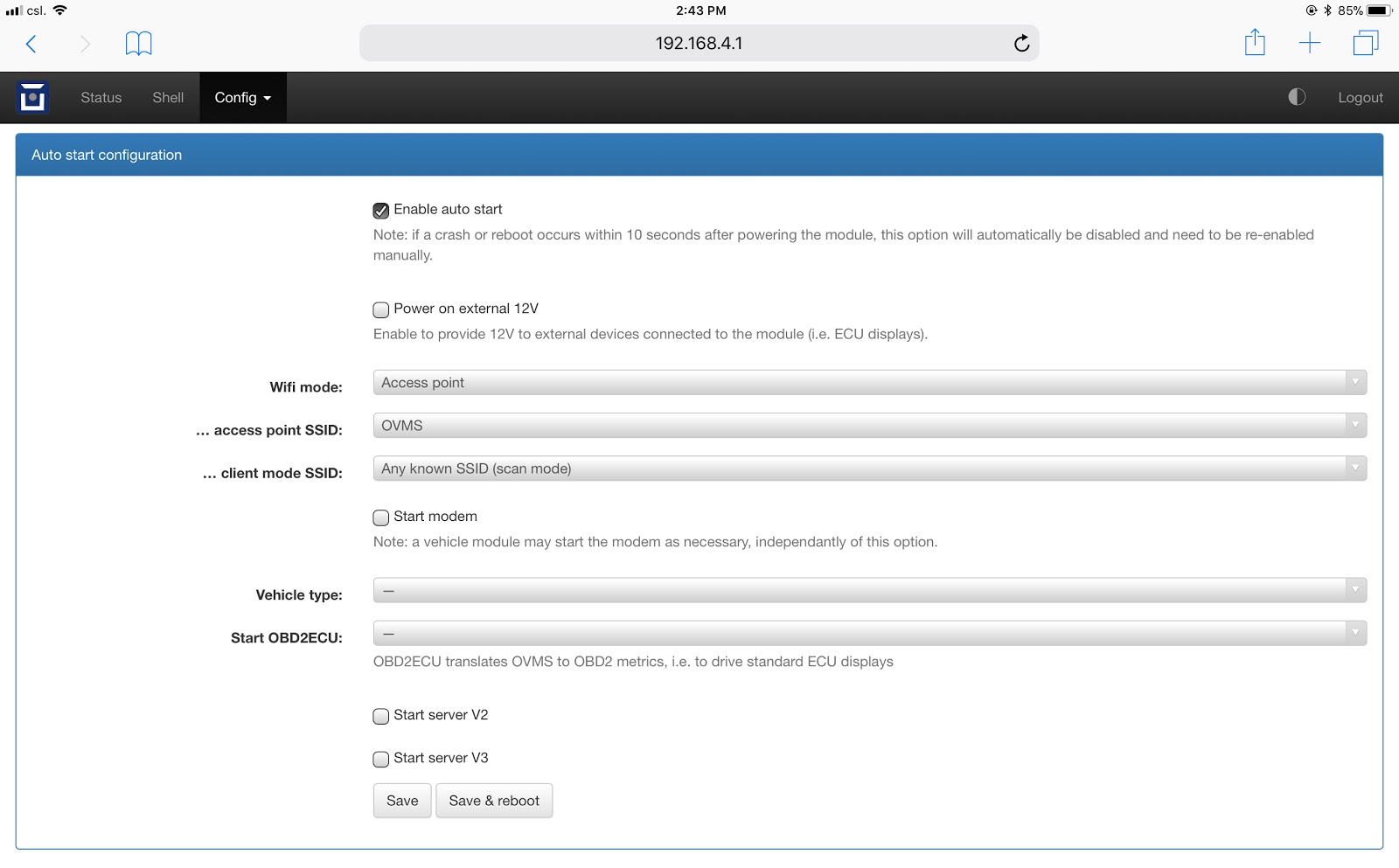Tap the 192.168.4.1 address bar
This screenshot has width=1399, height=868.
[699, 43]
